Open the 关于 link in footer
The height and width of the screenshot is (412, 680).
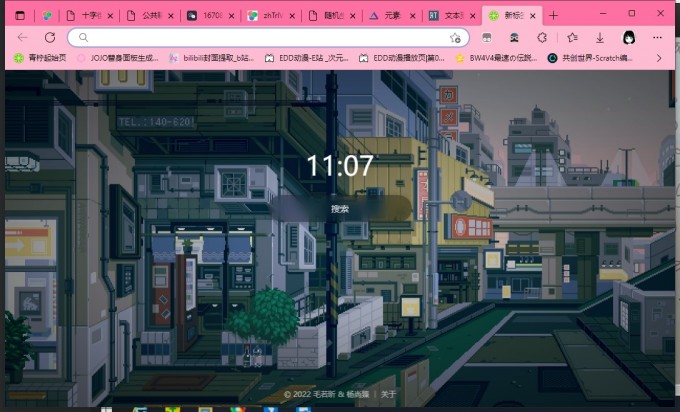pyautogui.click(x=388, y=394)
